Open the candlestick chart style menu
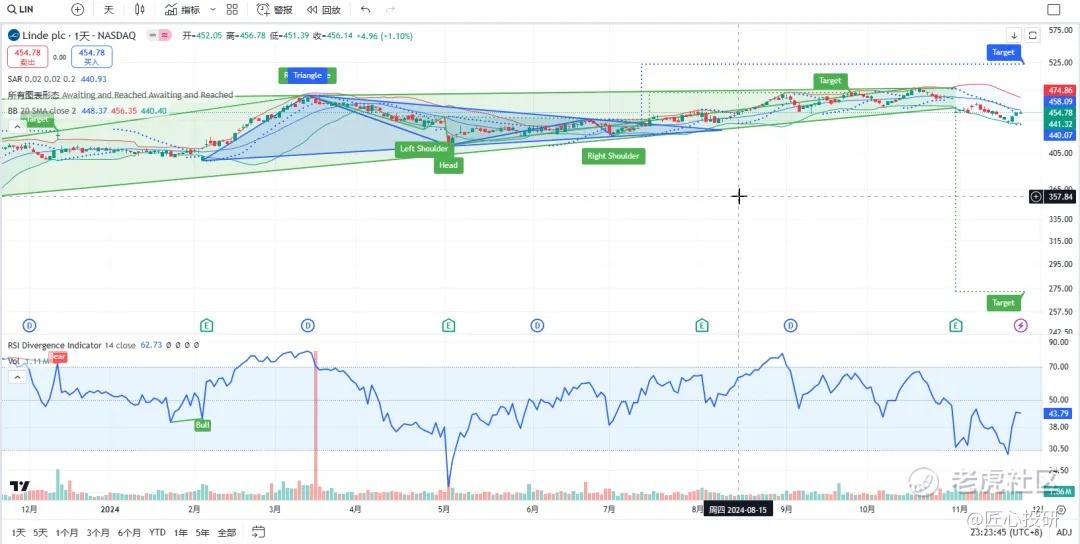This screenshot has width=1080, height=544. pos(140,10)
